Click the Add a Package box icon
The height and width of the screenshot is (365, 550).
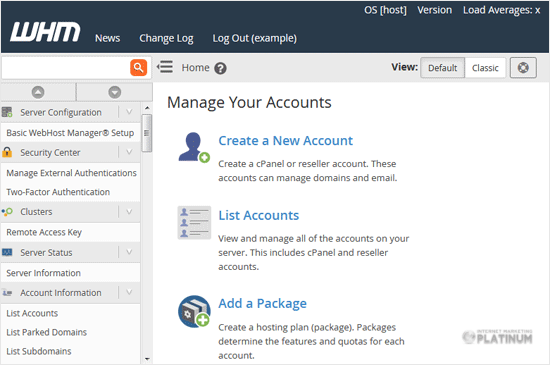click(x=194, y=311)
